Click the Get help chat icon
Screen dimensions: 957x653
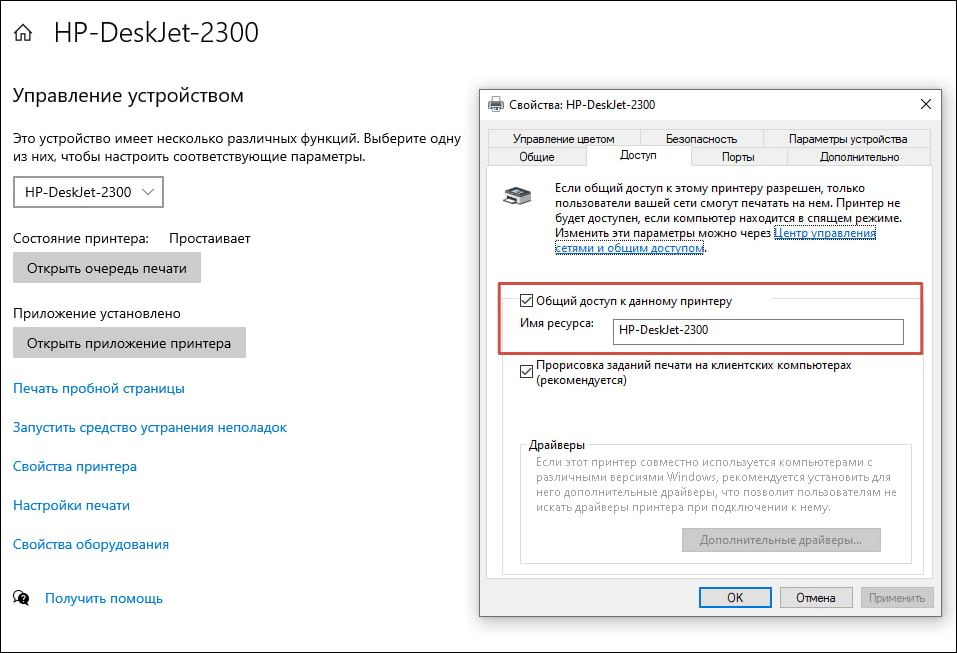coord(22,598)
